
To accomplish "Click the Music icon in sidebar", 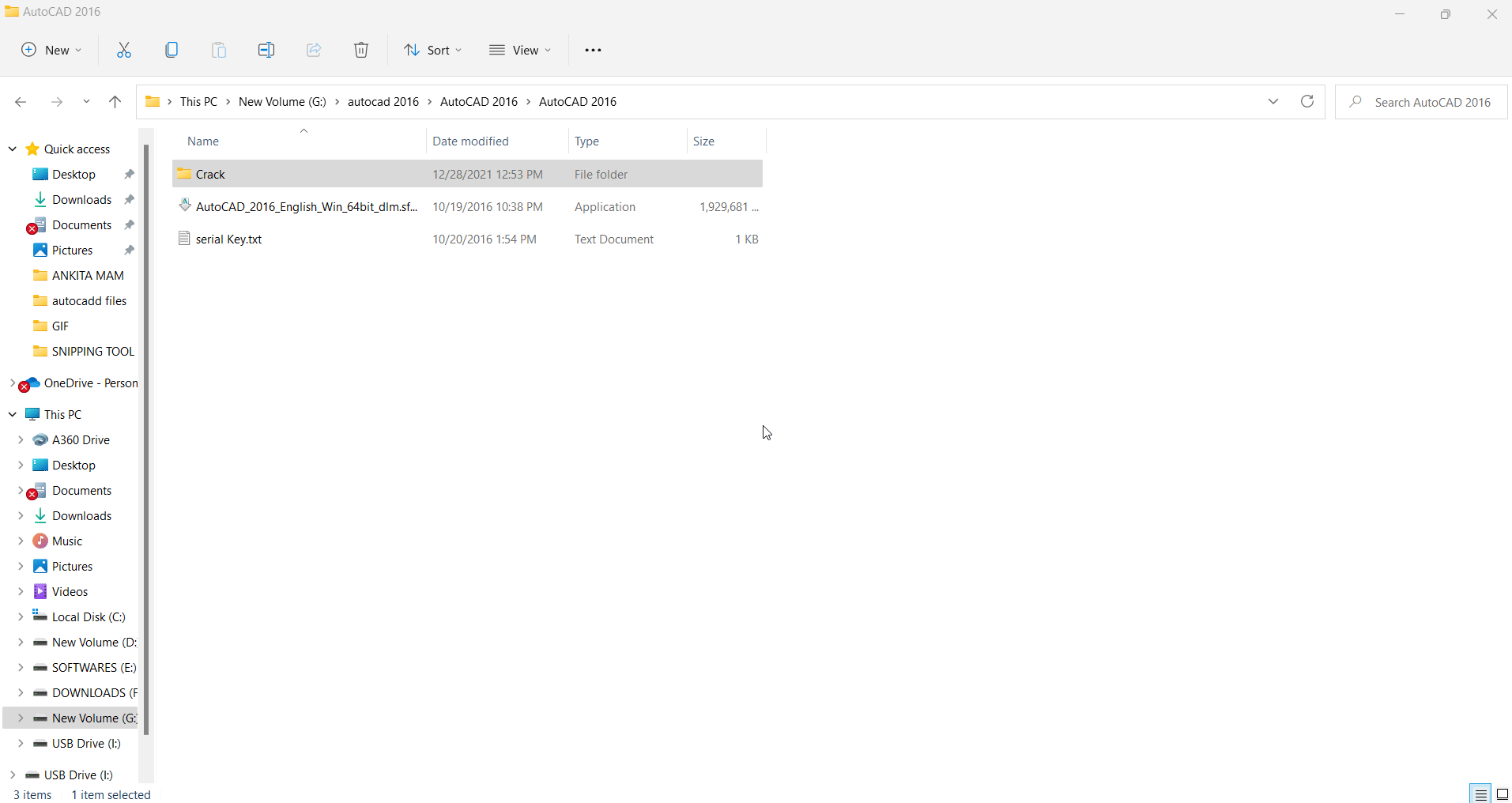I will [x=40, y=541].
